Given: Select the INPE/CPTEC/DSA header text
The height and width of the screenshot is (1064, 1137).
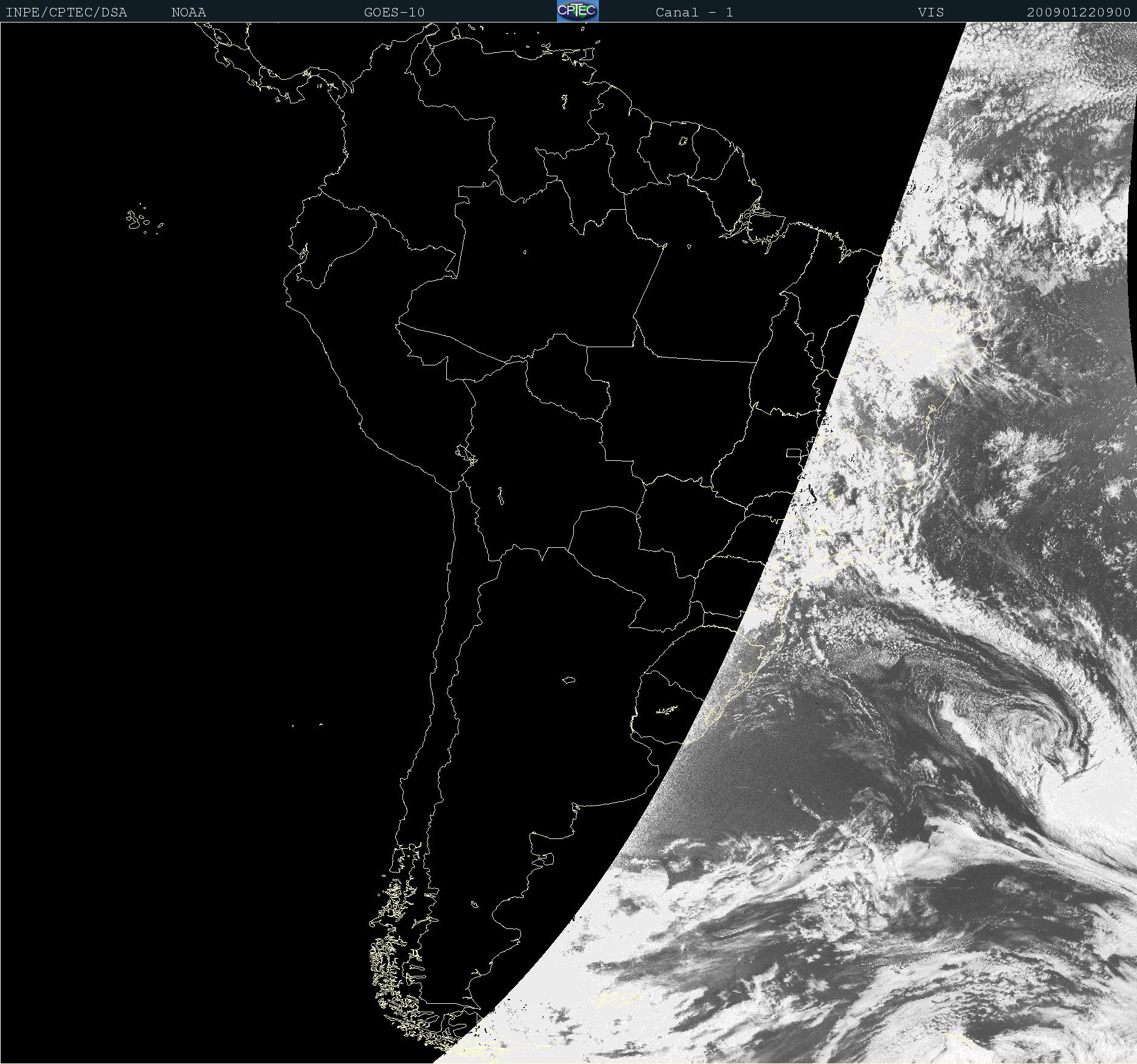Looking at the screenshot, I should point(66,12).
